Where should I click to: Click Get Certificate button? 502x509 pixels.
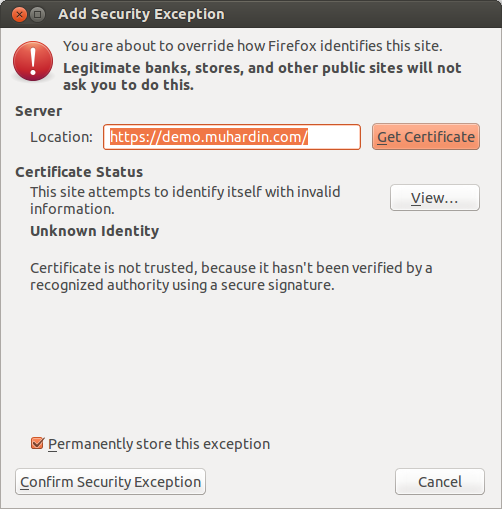(426, 137)
